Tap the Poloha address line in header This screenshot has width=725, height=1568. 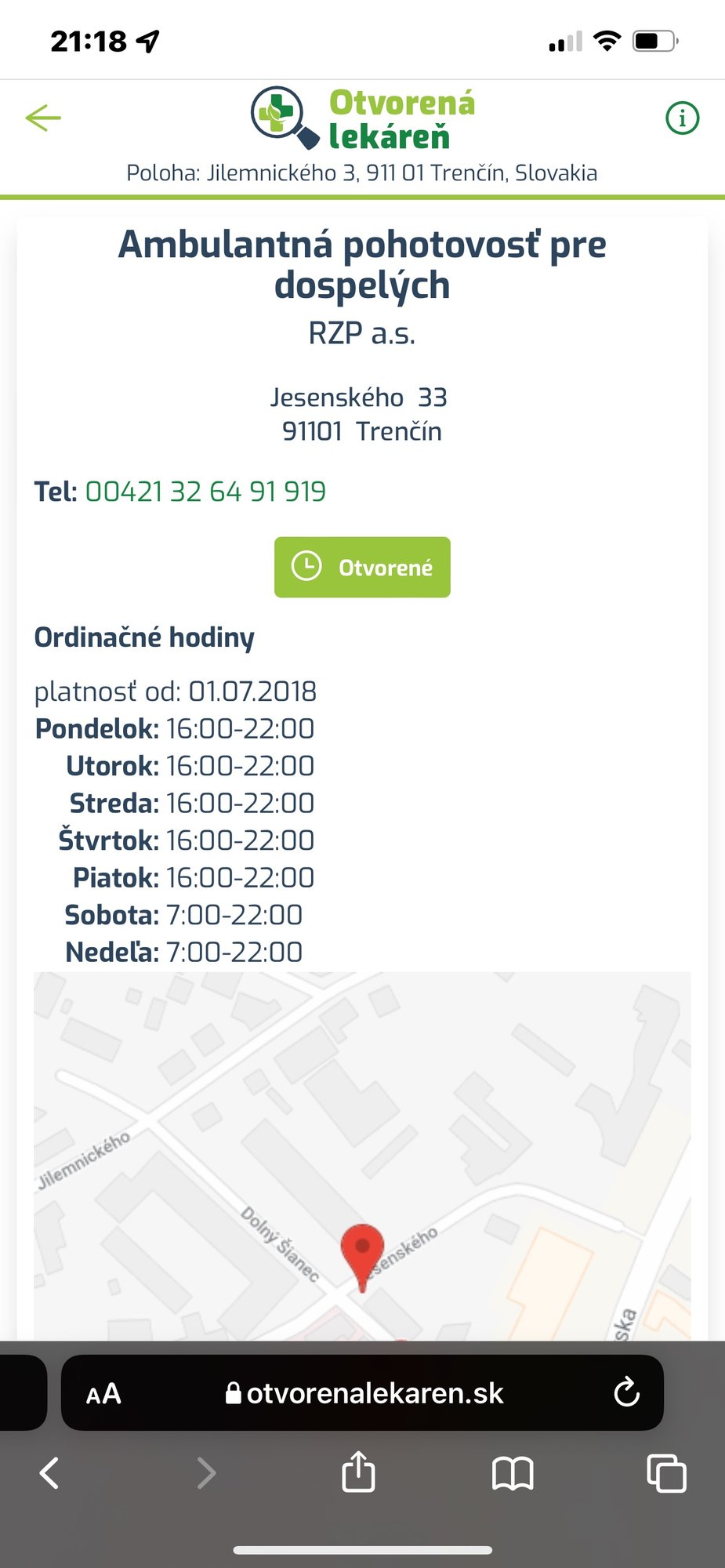pos(362,173)
